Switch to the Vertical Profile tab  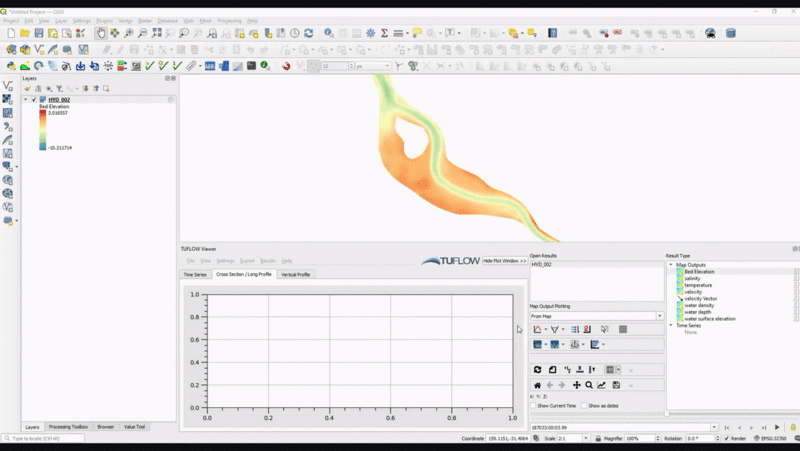point(296,274)
